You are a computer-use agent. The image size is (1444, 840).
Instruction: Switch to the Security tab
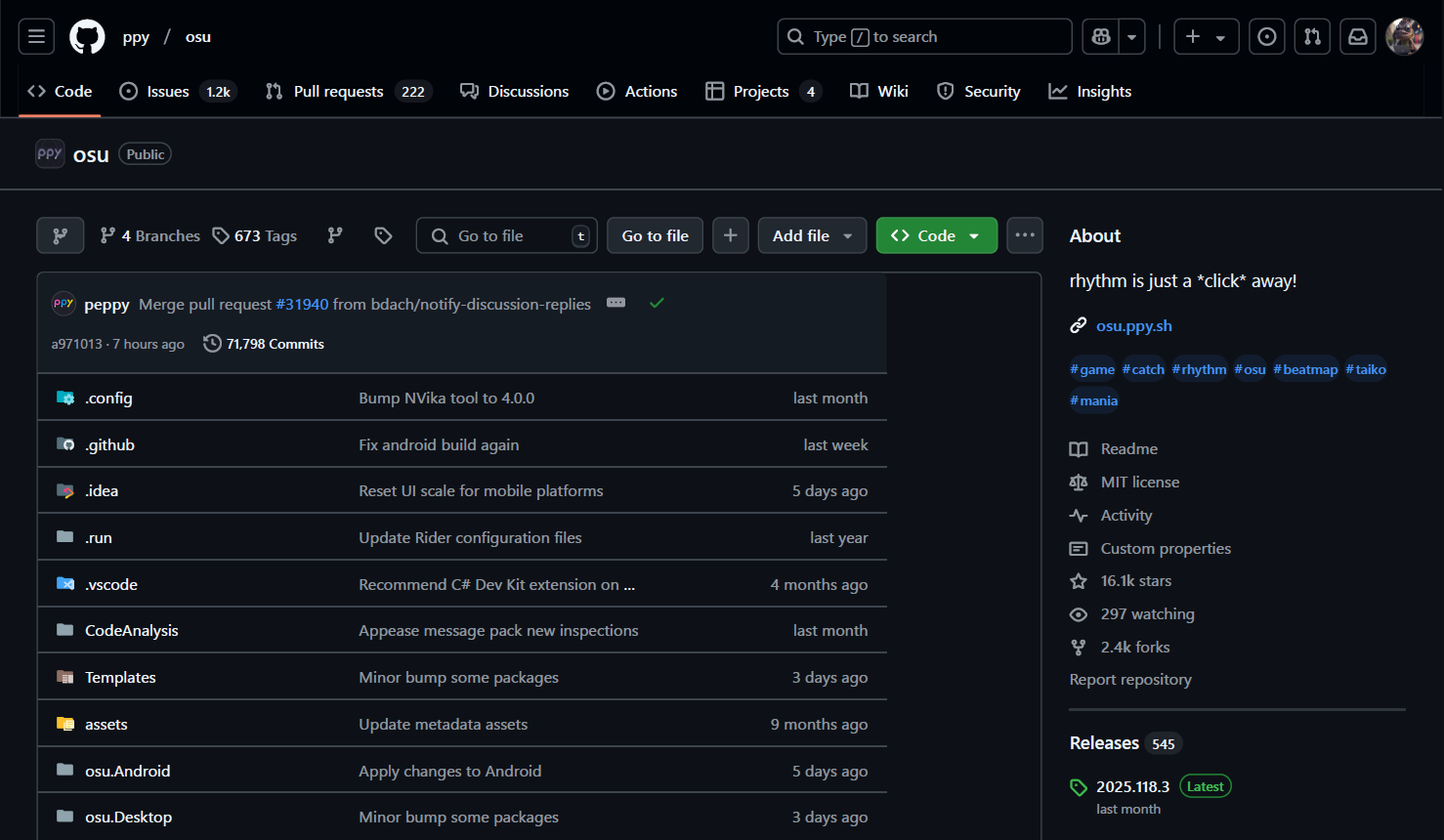pyautogui.click(x=978, y=91)
